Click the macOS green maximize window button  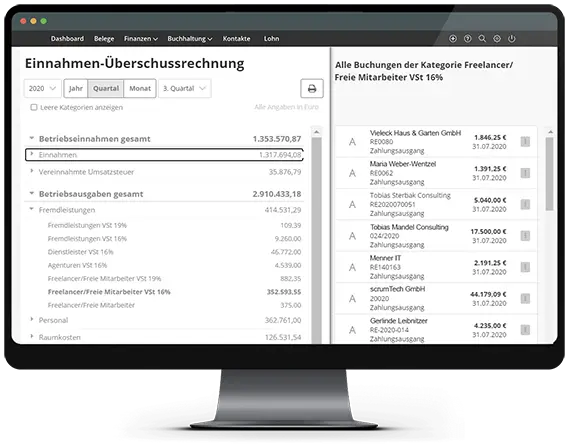point(44,21)
